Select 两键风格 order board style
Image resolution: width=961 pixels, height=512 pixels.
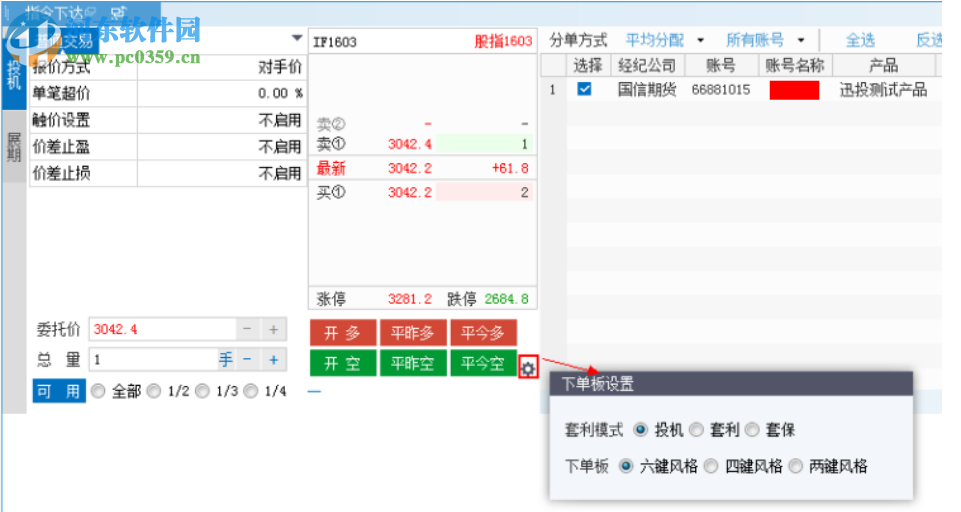click(796, 466)
